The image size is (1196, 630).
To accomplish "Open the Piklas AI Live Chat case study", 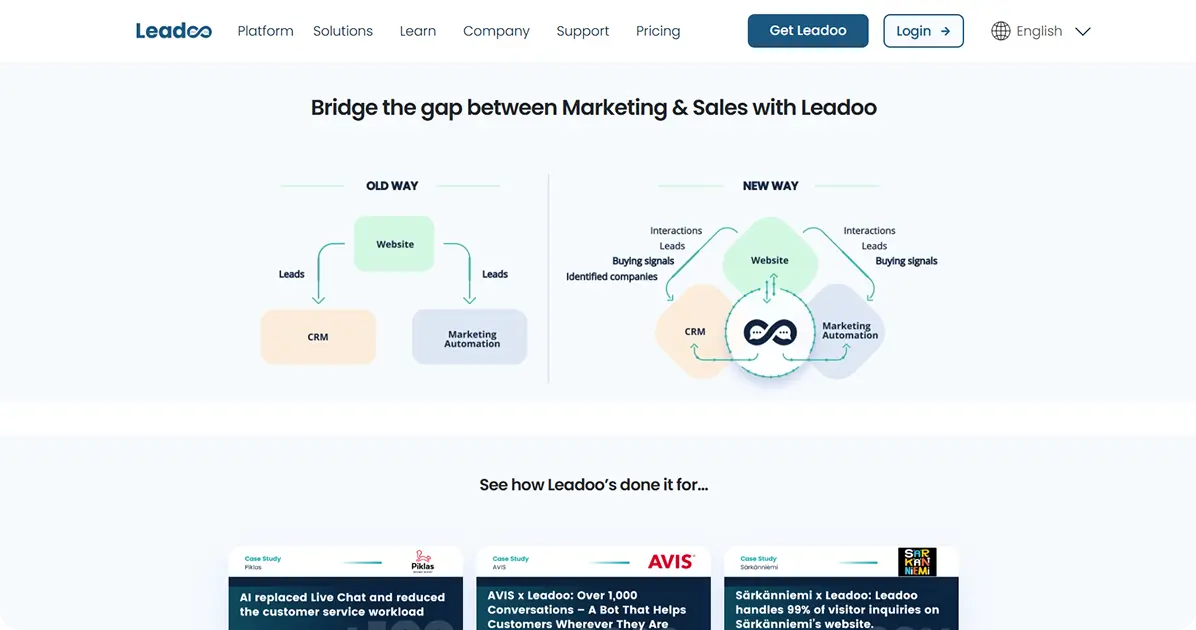I will pos(345,604).
